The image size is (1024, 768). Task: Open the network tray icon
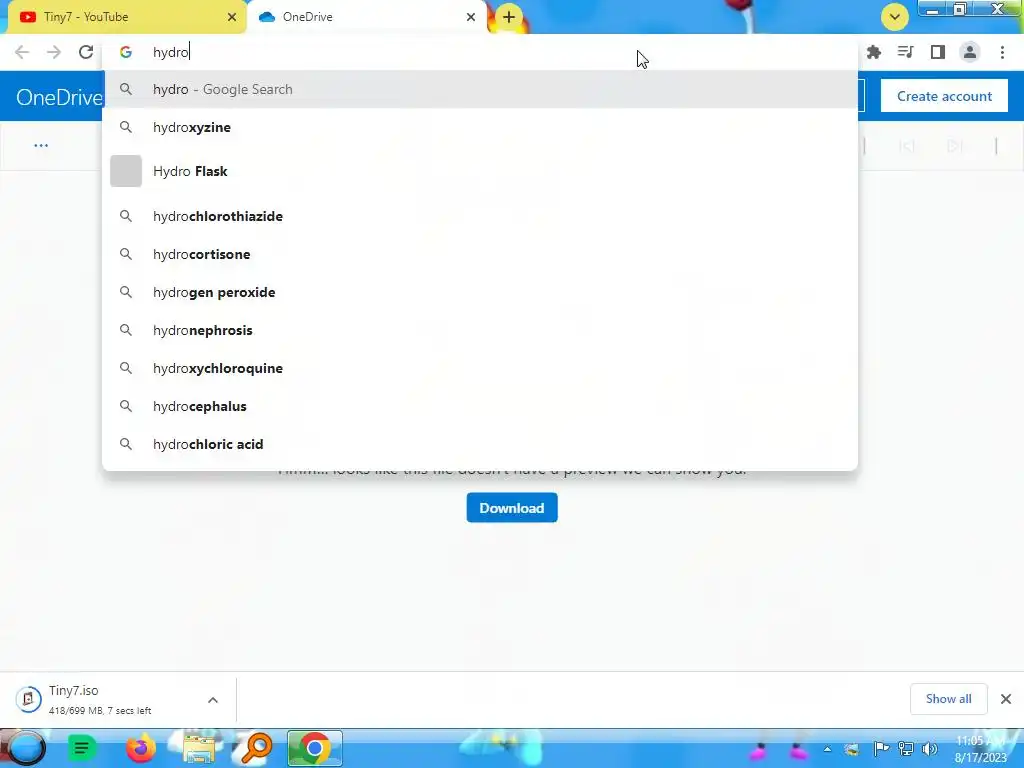tap(906, 749)
